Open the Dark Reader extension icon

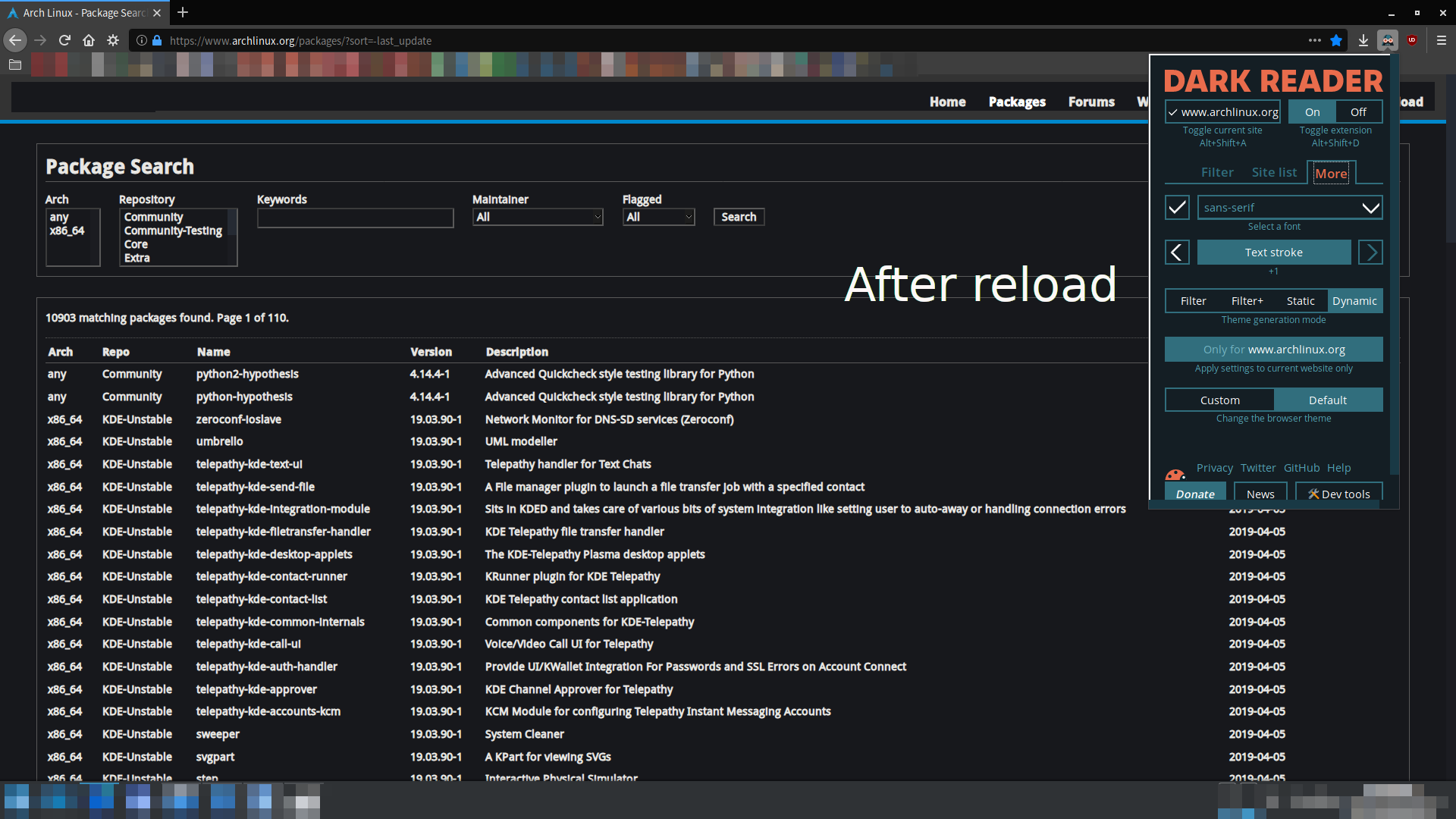pos(1388,40)
